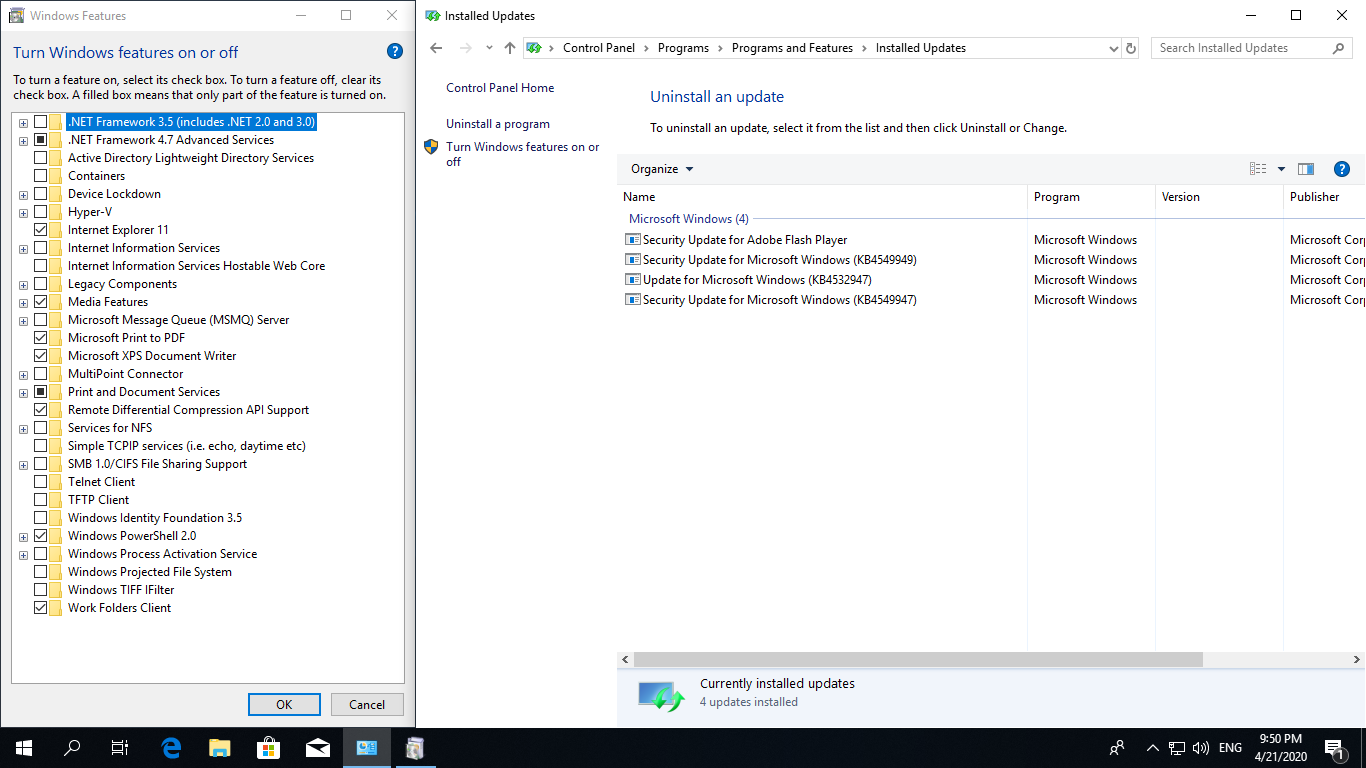
Task: Click OK in Windows Features dialog
Action: (x=284, y=704)
